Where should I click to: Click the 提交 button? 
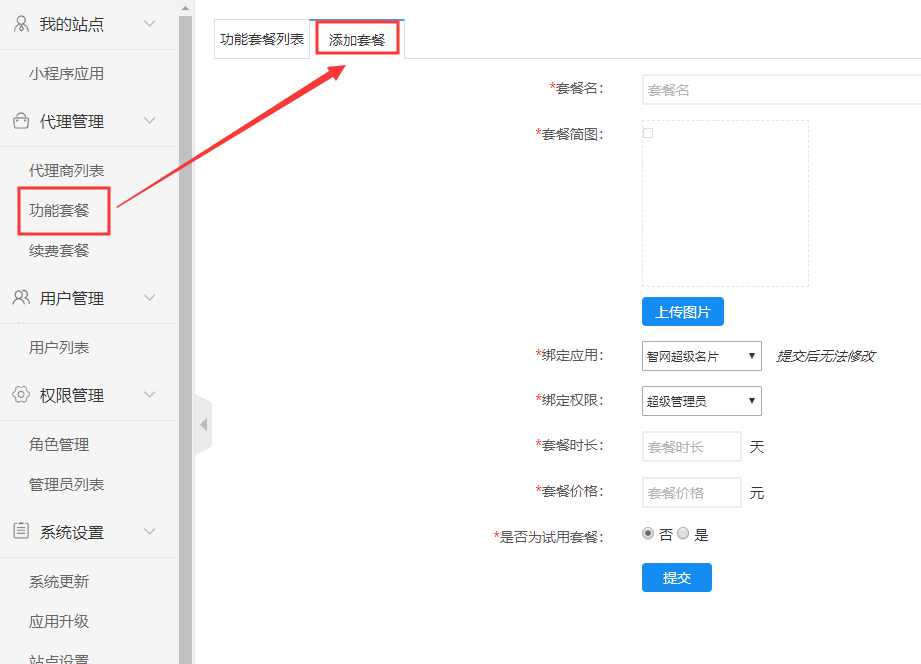click(x=677, y=578)
